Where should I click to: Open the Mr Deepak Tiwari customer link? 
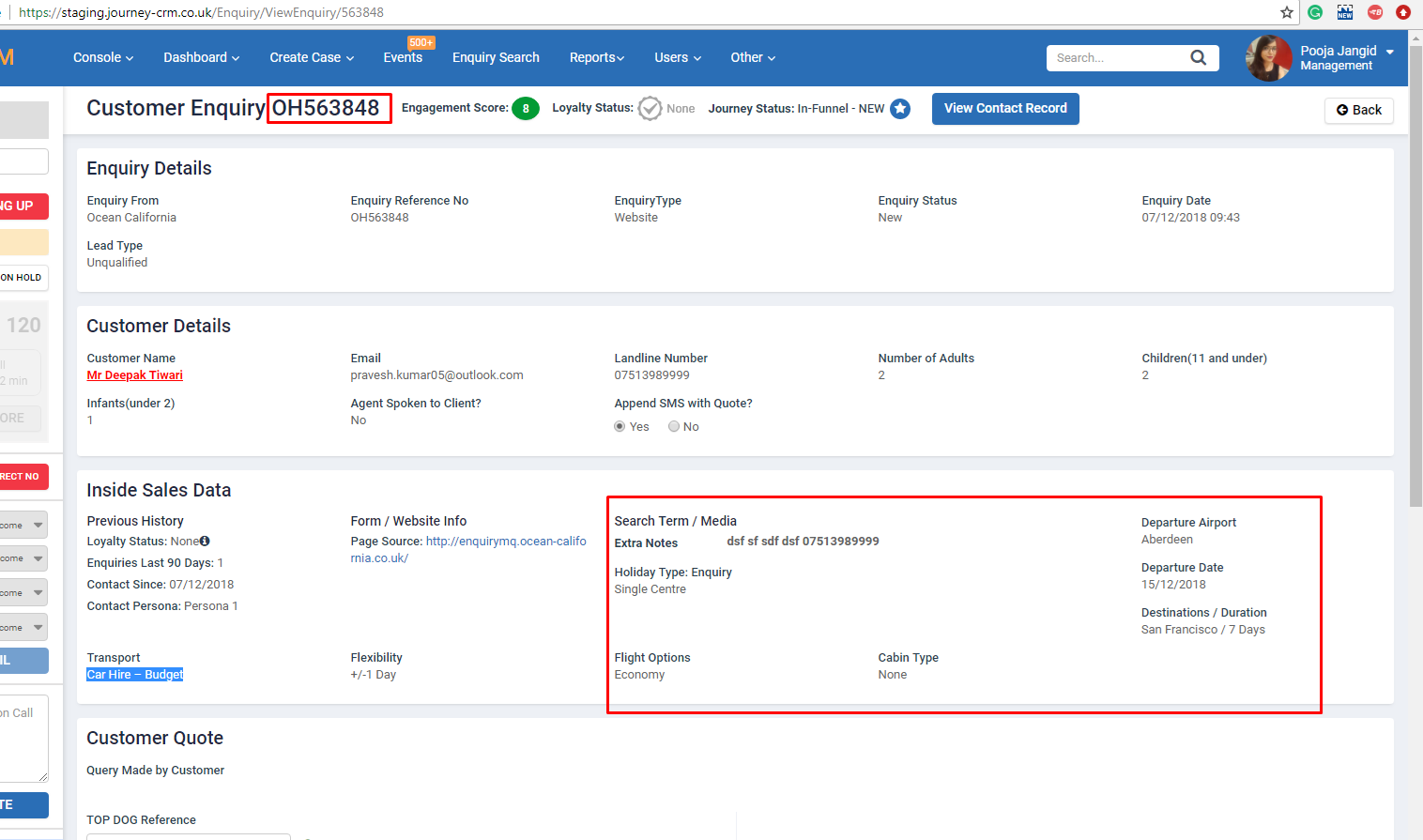[135, 375]
